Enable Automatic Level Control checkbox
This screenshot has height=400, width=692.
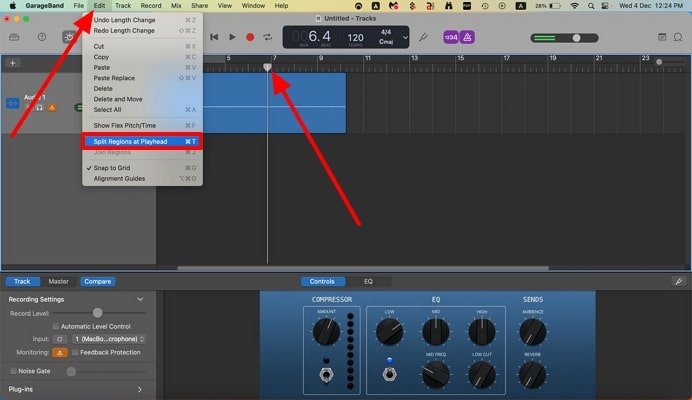click(56, 326)
